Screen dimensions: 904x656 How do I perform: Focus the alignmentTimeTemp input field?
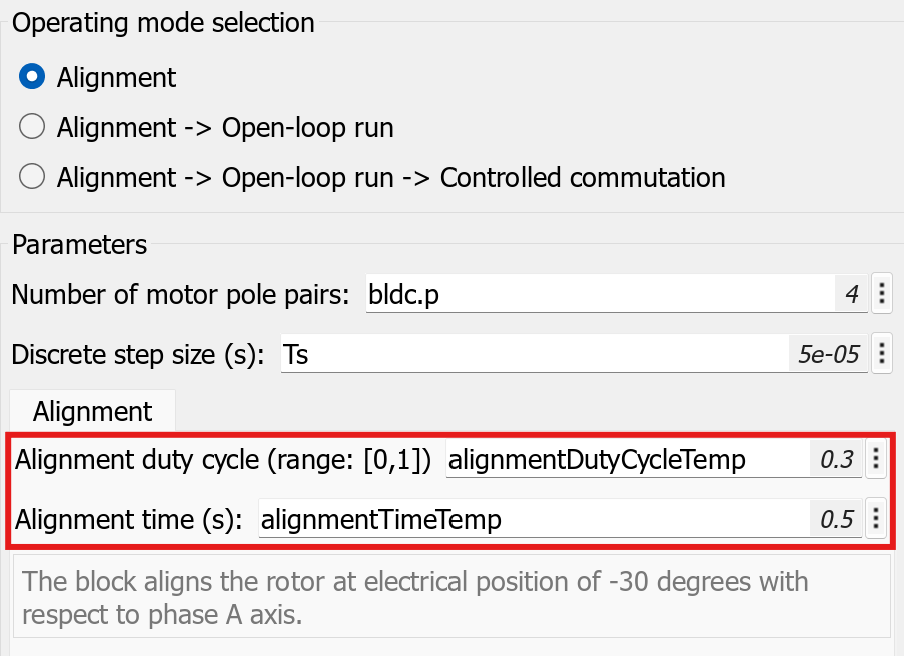pos(535,519)
